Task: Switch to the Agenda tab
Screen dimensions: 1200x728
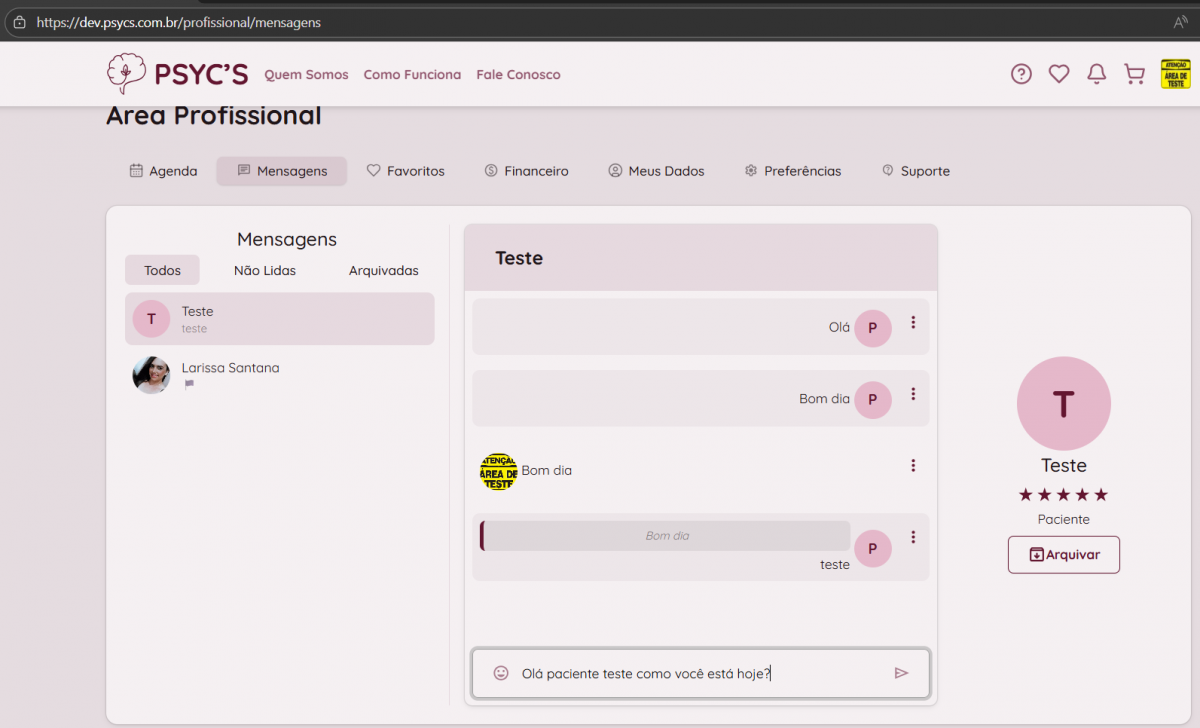Action: click(x=163, y=171)
